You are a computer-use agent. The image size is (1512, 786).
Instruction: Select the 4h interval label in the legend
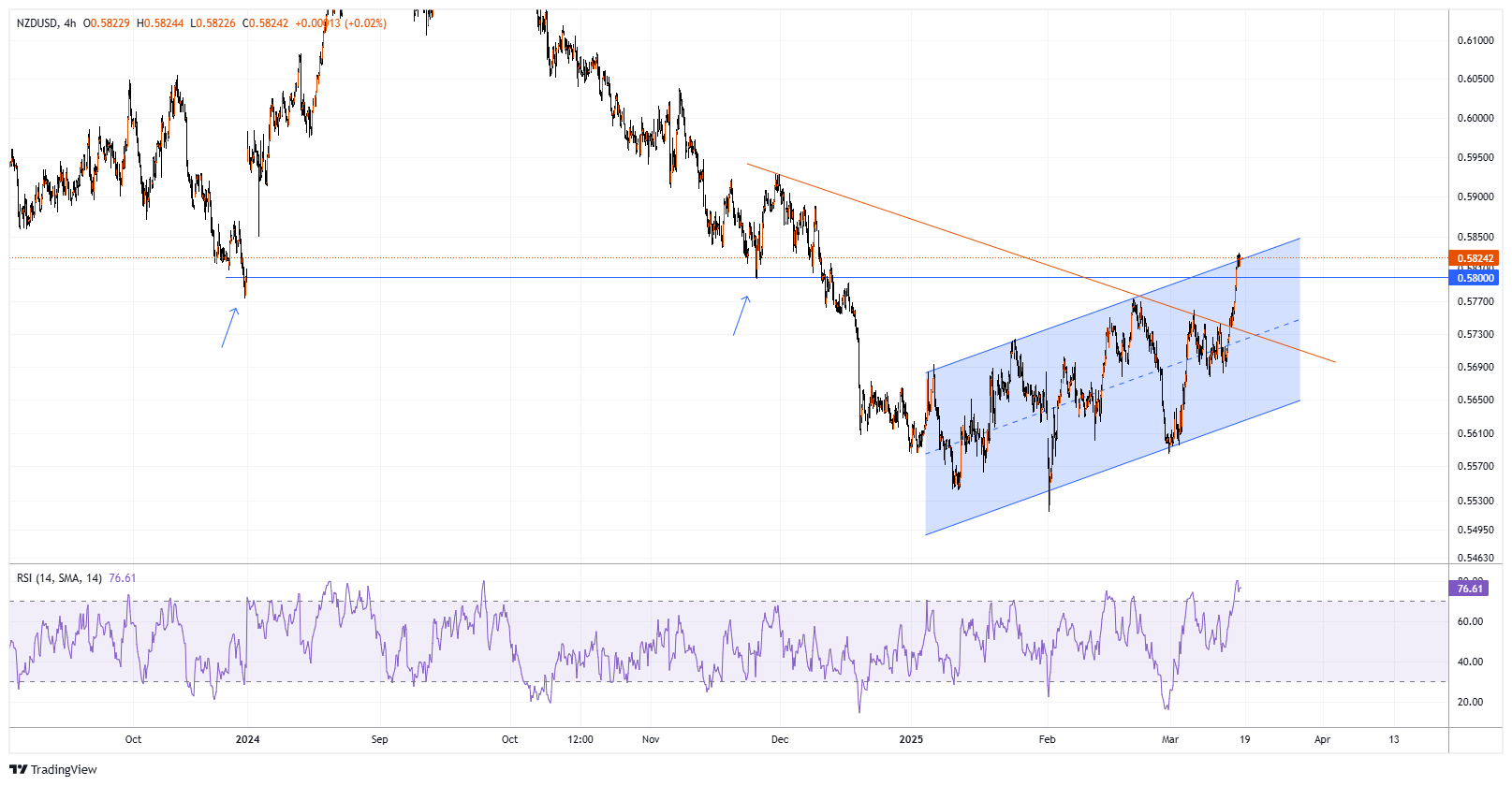70,23
